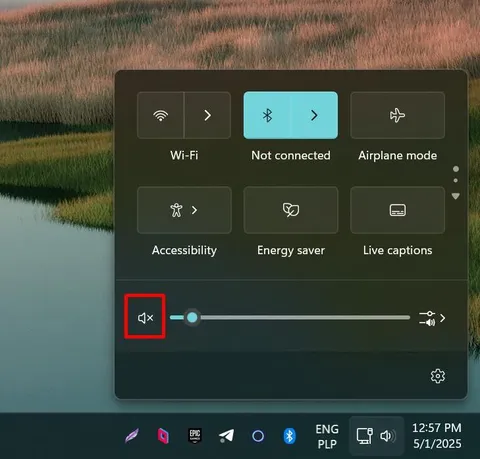The height and width of the screenshot is (459, 480).
Task: Open Telegram tray icon
Action: coord(226,436)
